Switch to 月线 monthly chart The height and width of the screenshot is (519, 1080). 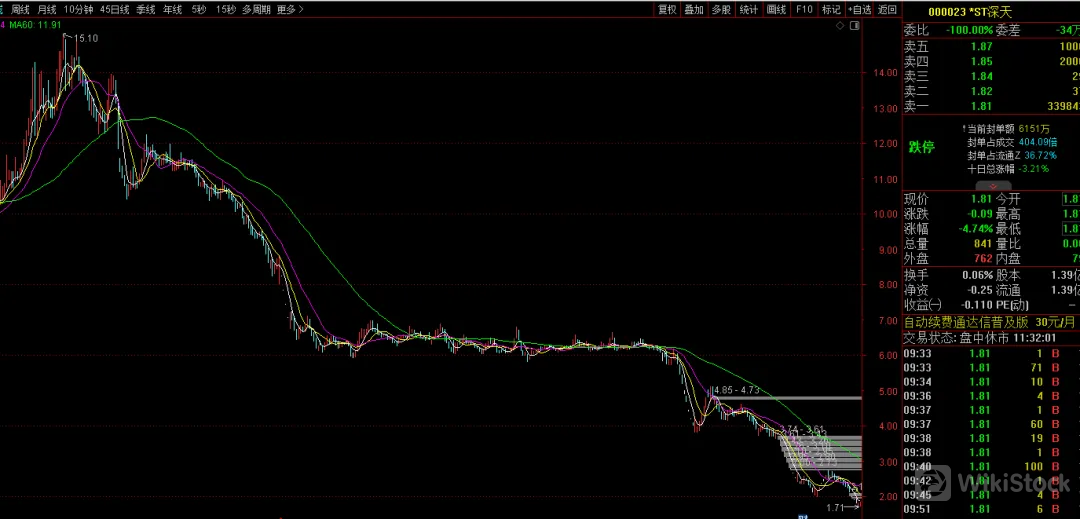47,9
